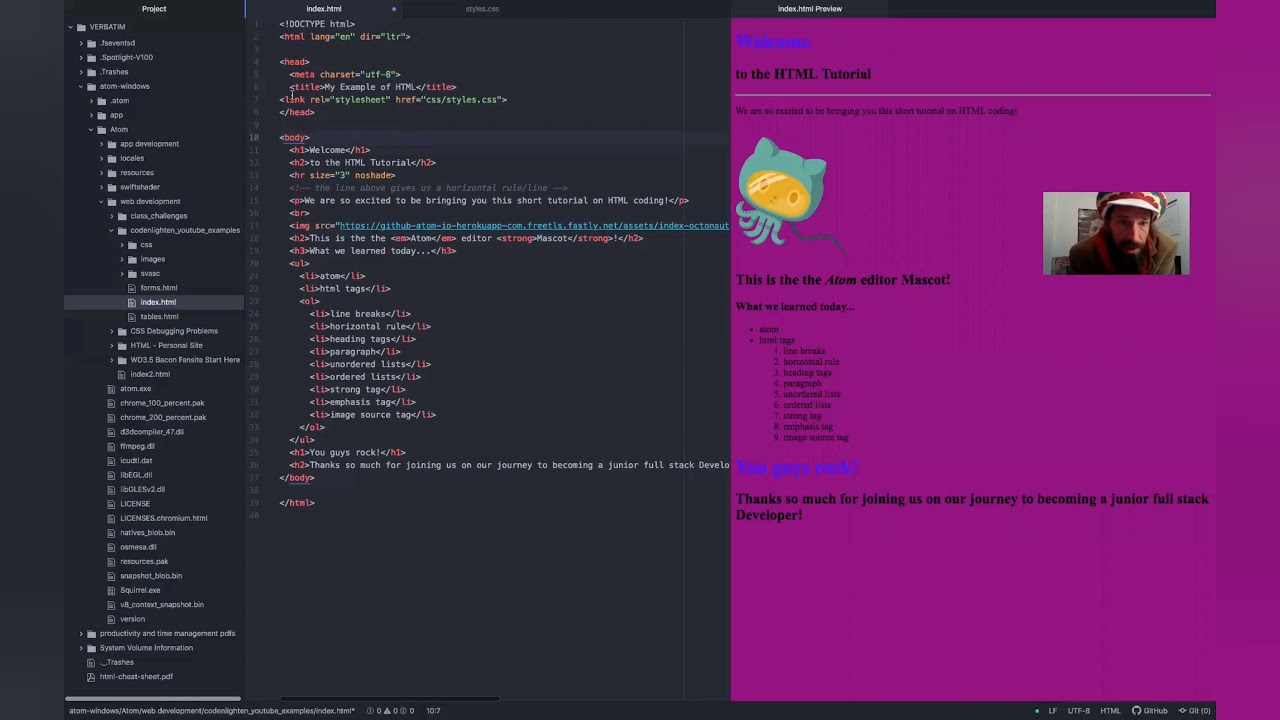Click the Project panel header tab
Image resolution: width=1280 pixels, height=720 pixels.
[x=154, y=9]
